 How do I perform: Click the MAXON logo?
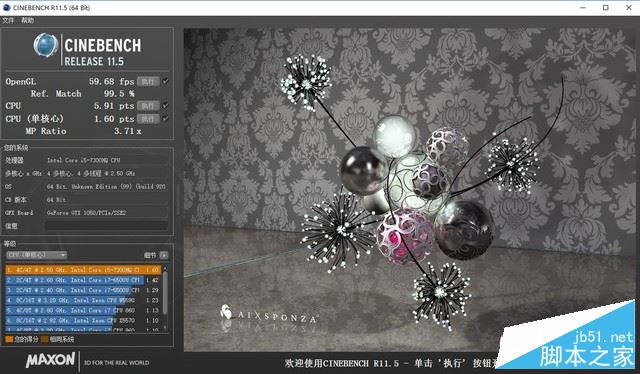51,360
